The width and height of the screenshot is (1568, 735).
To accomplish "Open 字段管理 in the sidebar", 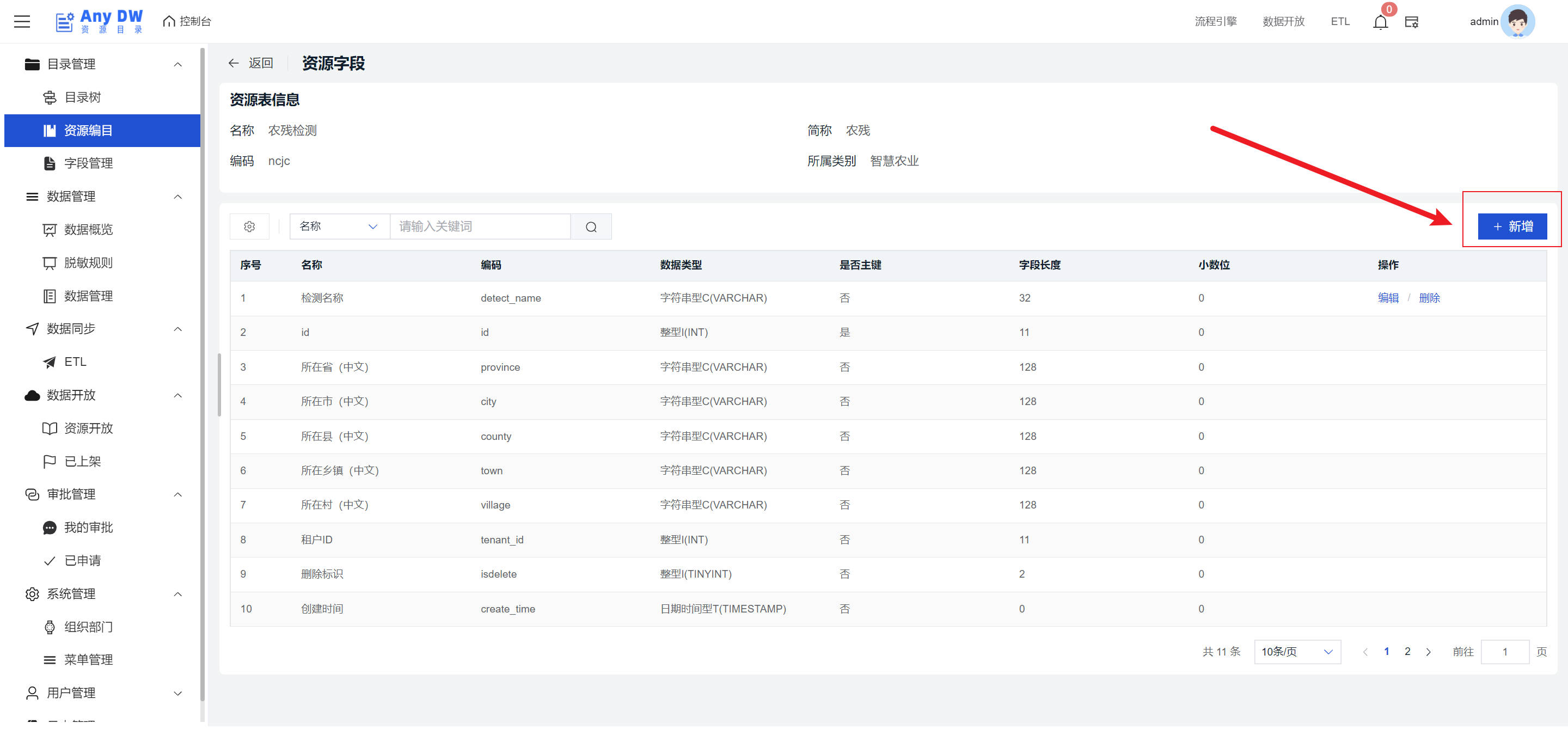I will pyautogui.click(x=88, y=163).
